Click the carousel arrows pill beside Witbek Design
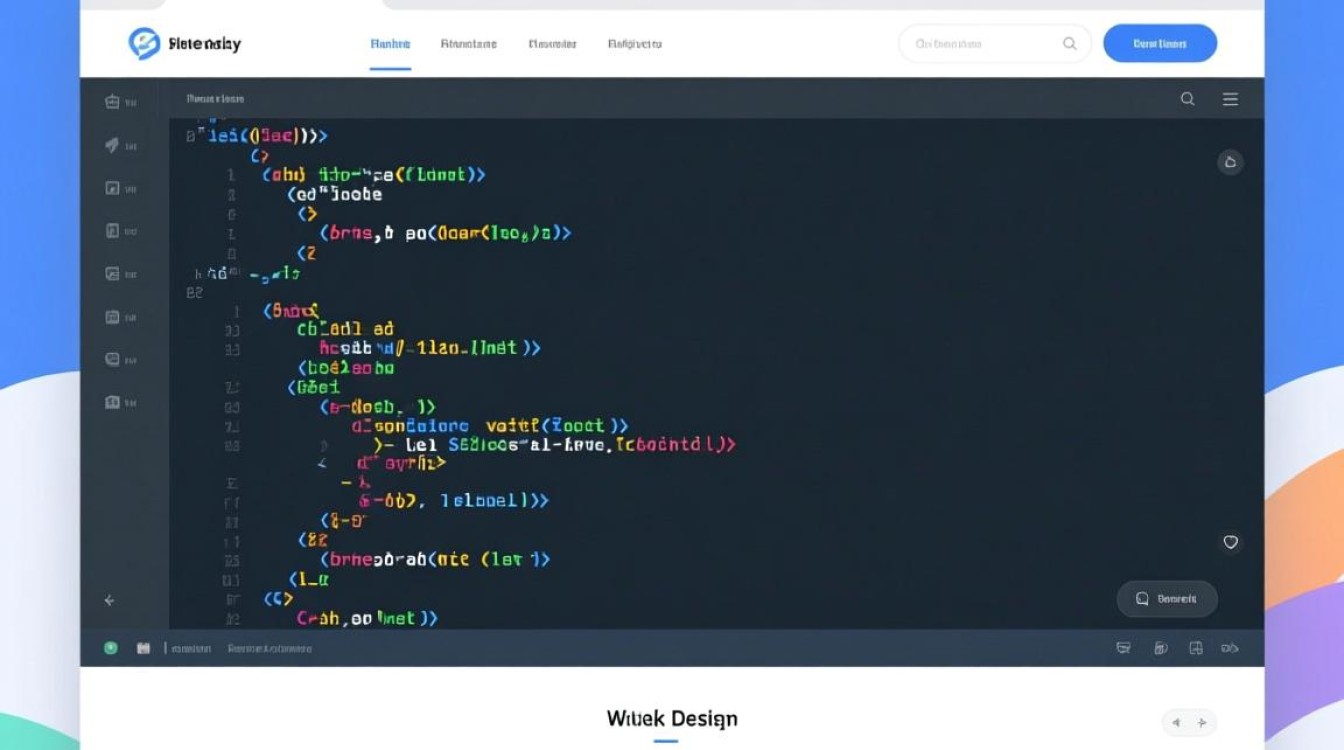 [1189, 722]
